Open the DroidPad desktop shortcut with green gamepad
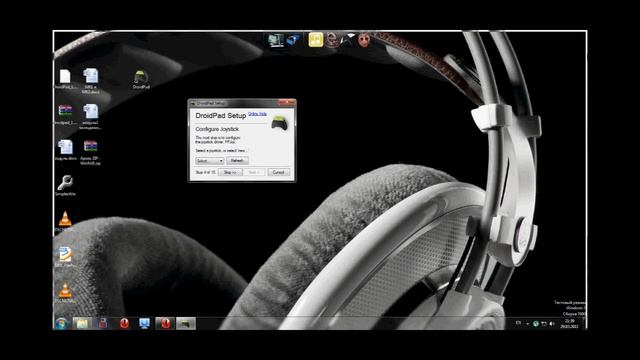Screen dimensions: 640x360 click(141, 80)
